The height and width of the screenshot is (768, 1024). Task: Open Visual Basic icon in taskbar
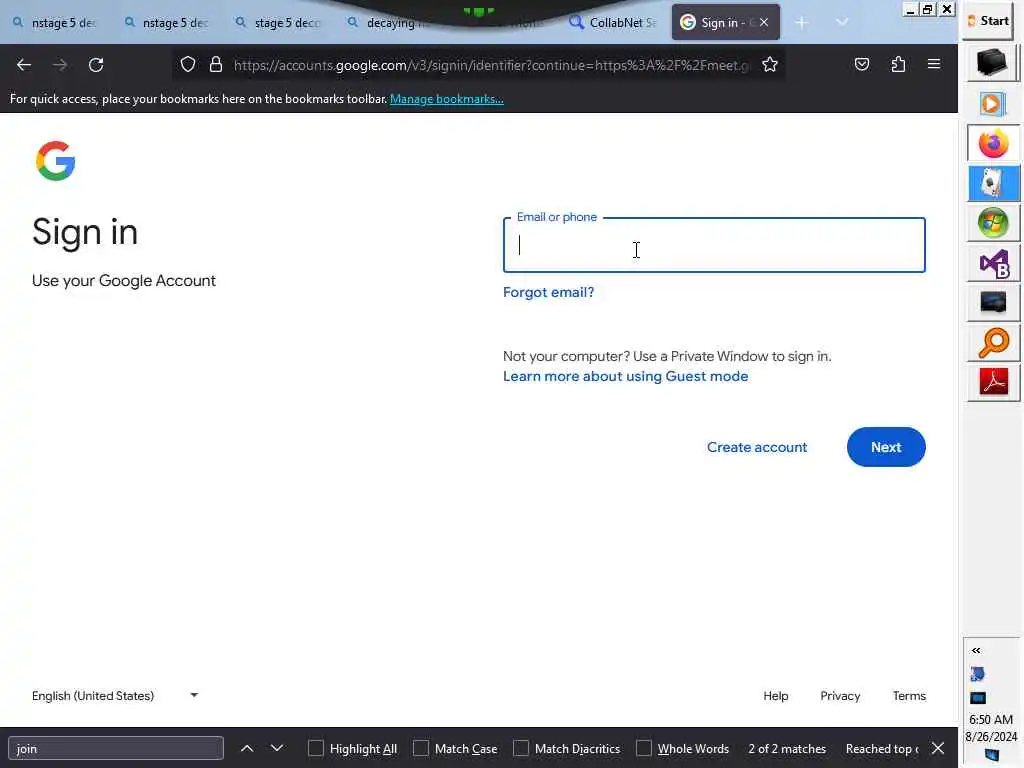[993, 264]
